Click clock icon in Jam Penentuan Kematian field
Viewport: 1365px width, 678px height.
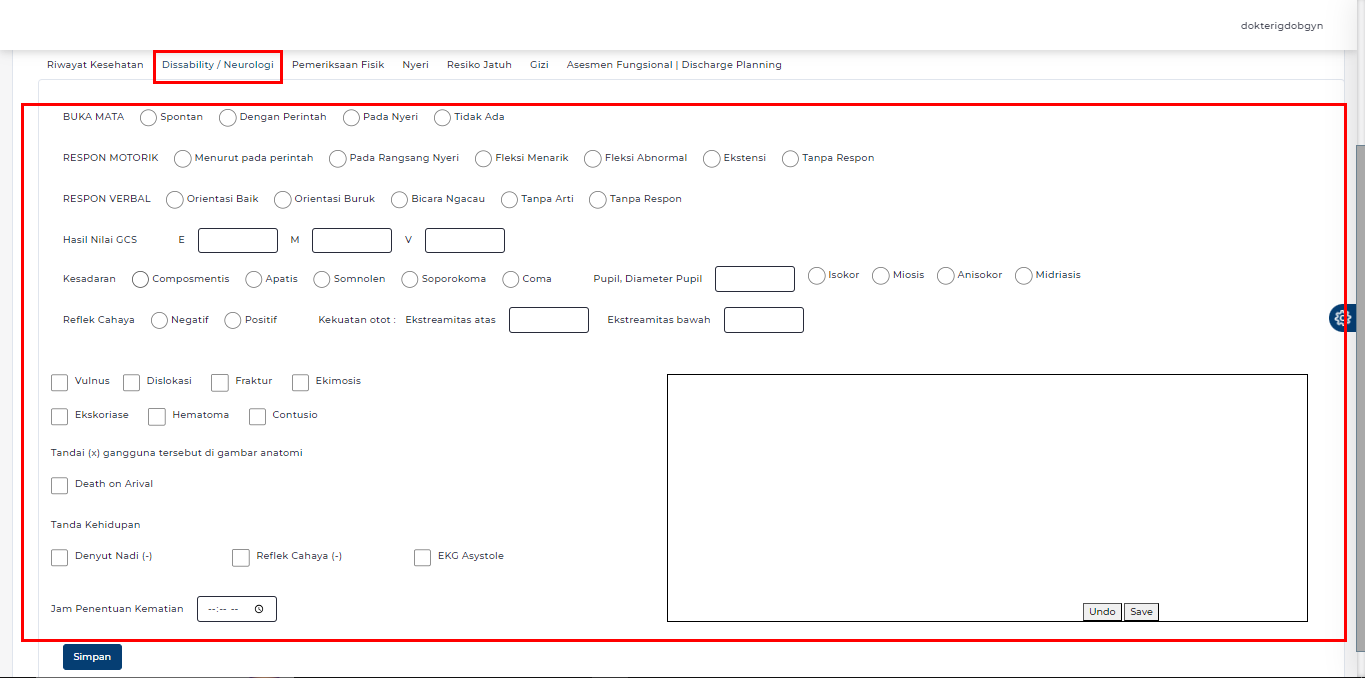pos(259,609)
